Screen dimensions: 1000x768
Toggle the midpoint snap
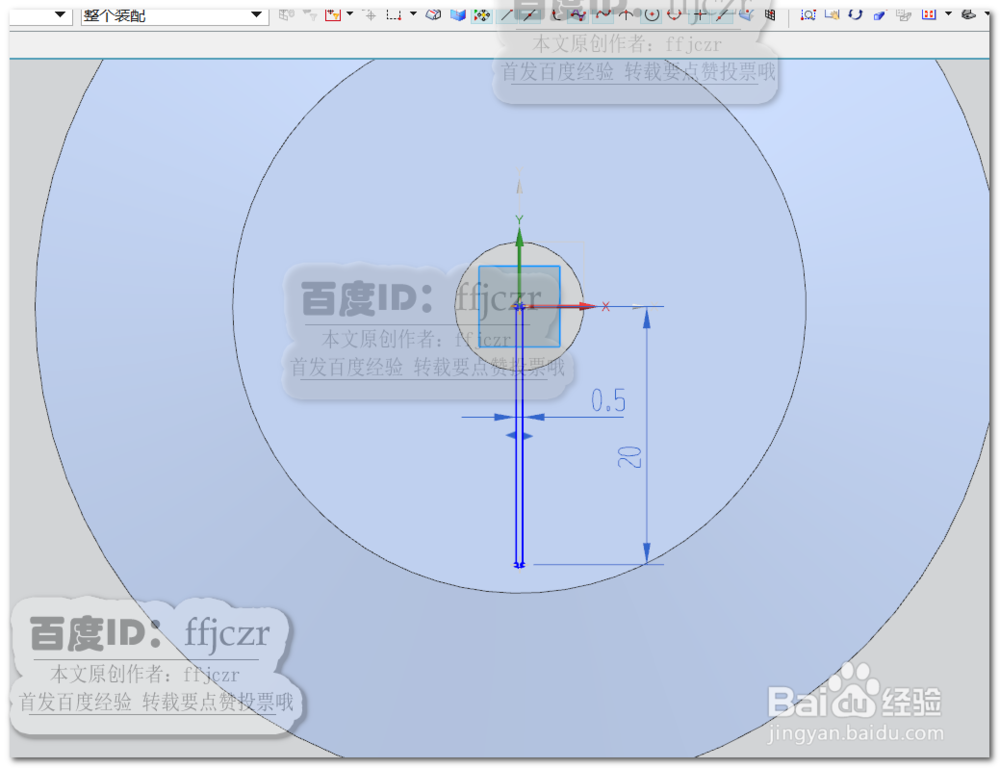pyautogui.click(x=529, y=14)
